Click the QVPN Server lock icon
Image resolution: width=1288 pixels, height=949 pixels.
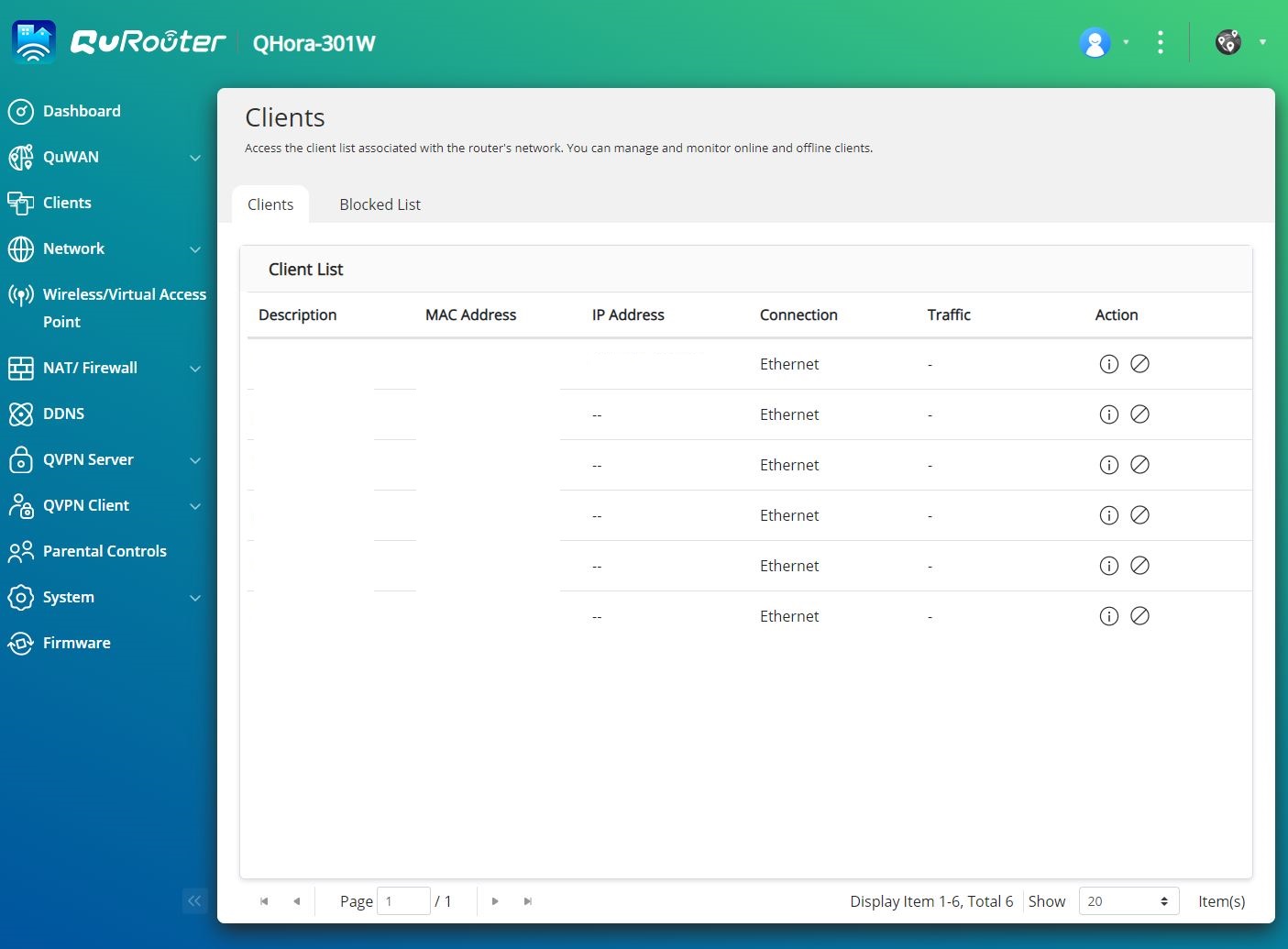coord(20,460)
